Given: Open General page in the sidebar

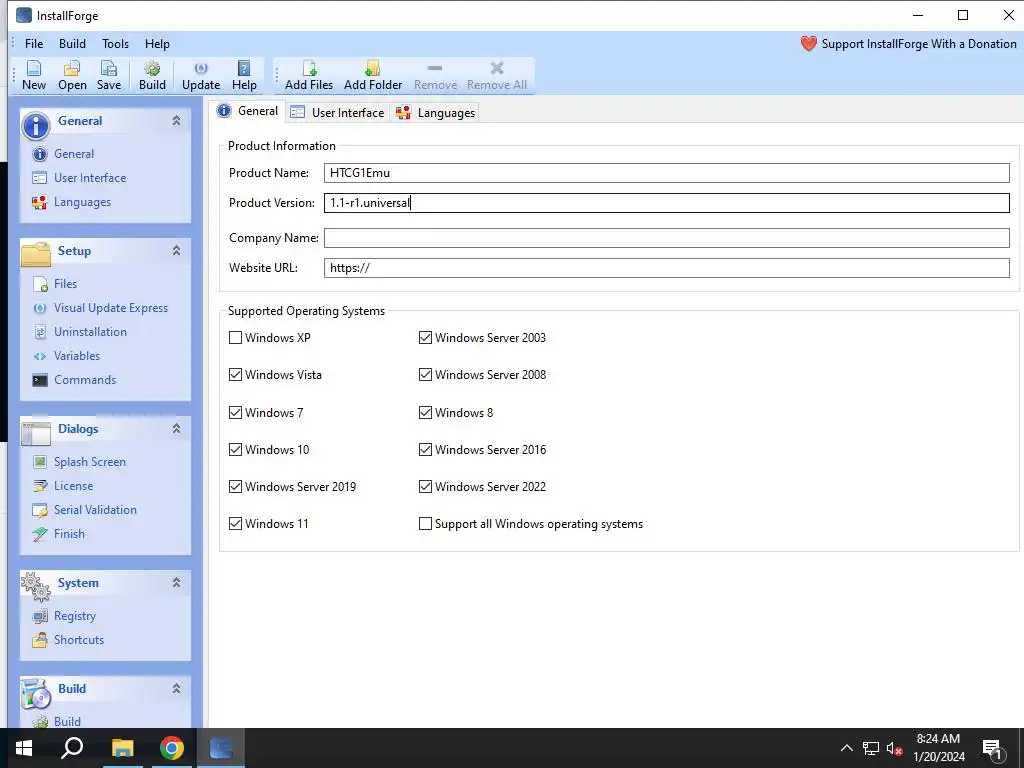Looking at the screenshot, I should 74,154.
